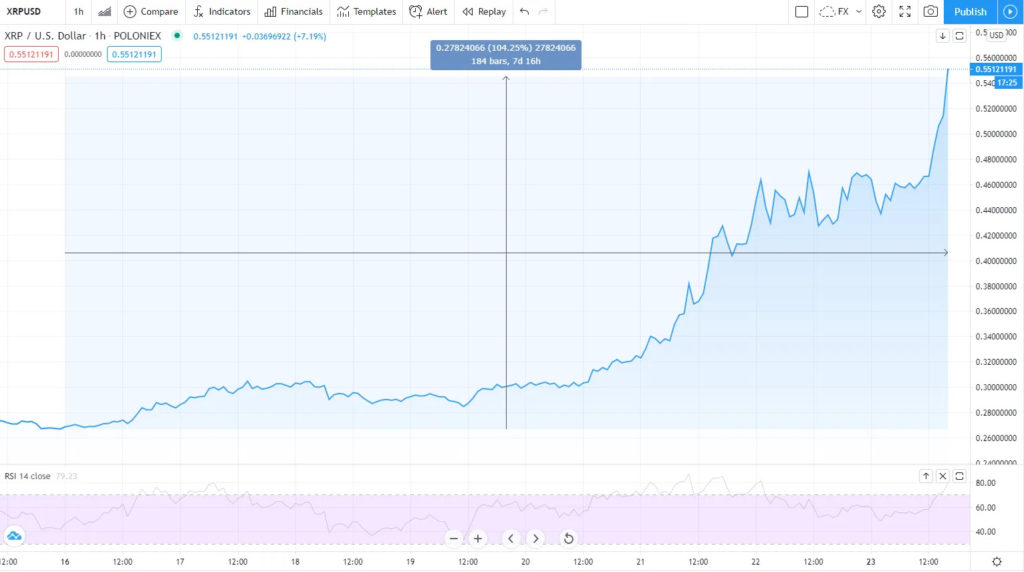Reset chart view with circular arrow

coord(568,539)
